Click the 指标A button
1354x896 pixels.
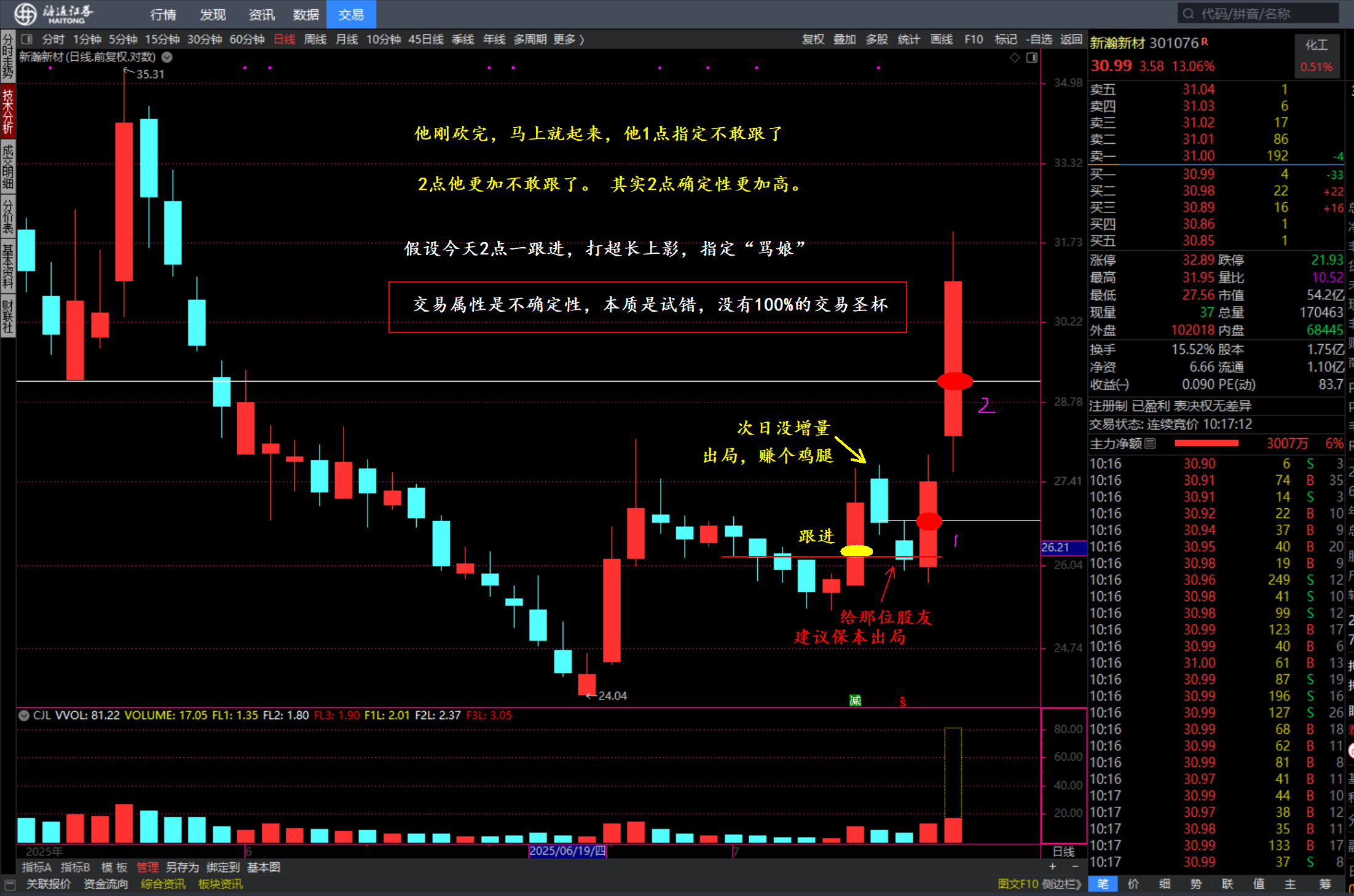[x=37, y=867]
